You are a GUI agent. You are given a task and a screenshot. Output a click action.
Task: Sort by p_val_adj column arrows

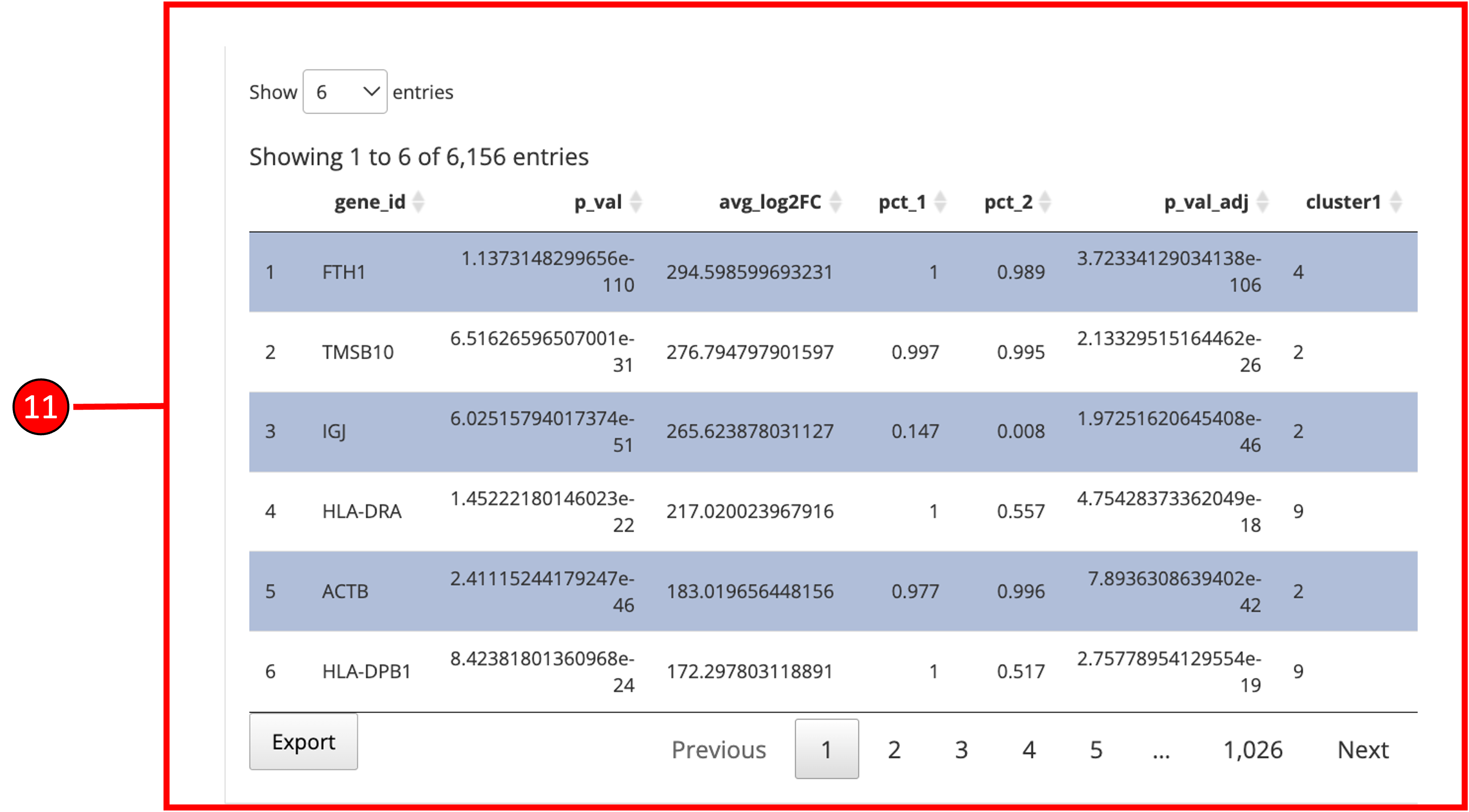[1263, 202]
